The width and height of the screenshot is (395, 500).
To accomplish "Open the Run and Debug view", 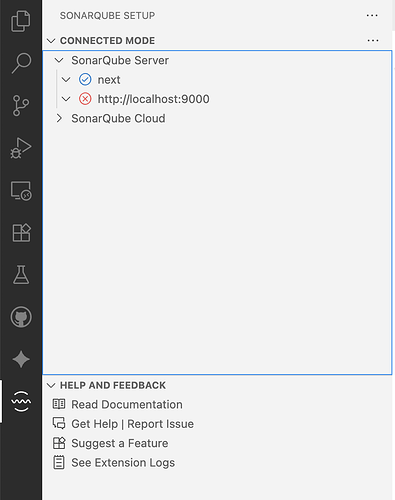I will coord(21,148).
